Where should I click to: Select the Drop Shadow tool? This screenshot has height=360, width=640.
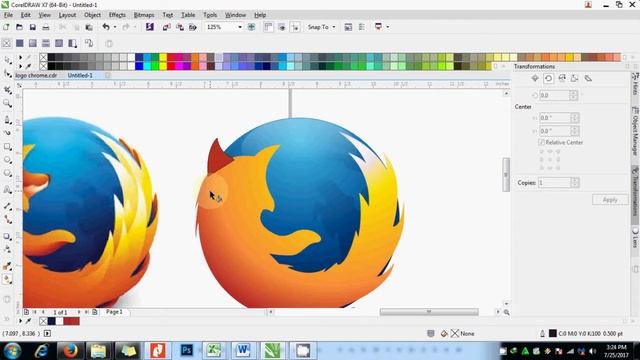pos(7,236)
